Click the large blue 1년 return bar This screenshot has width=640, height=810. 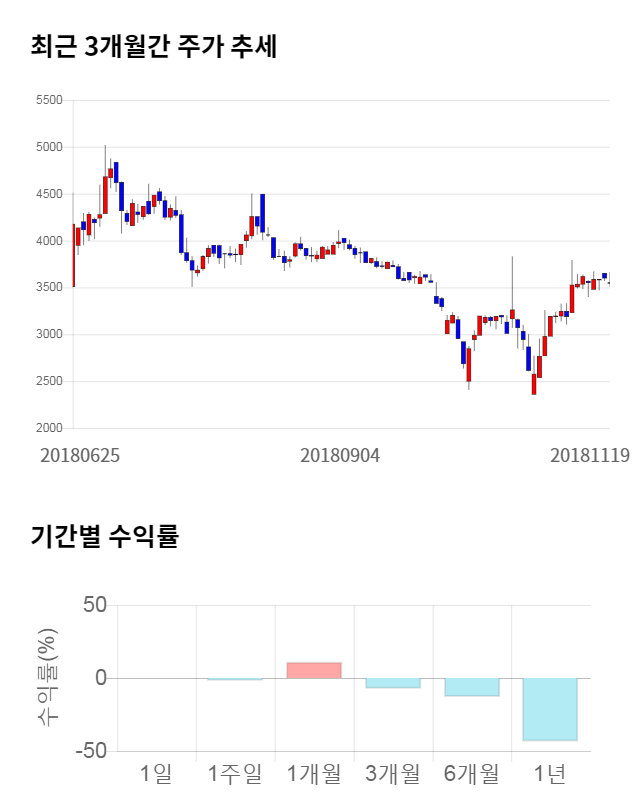[550, 709]
